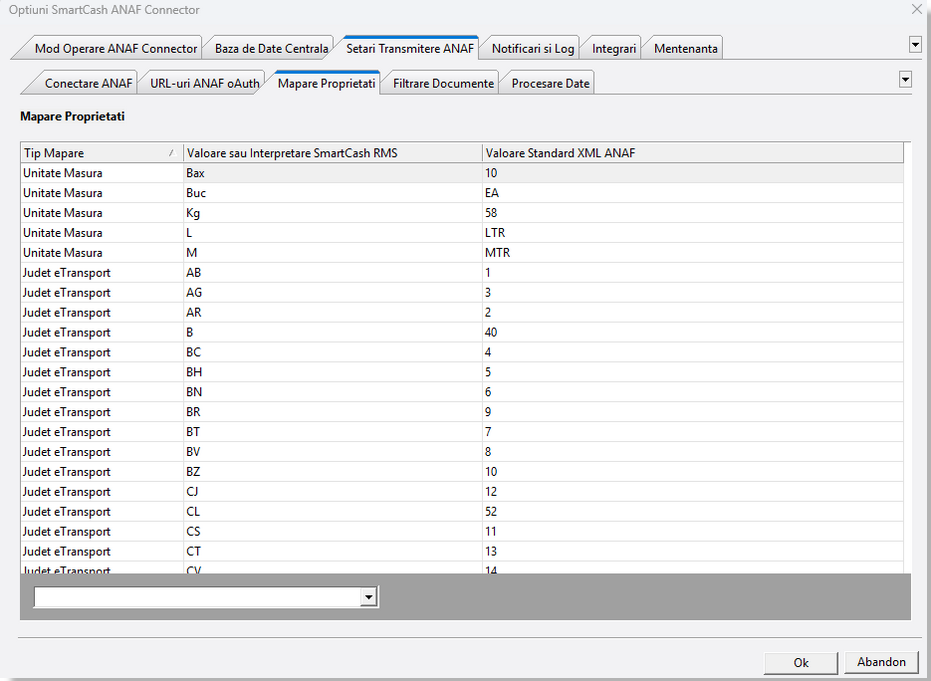Open the Filtrare Documente sub-tab
The width and height of the screenshot is (931, 681).
tap(443, 83)
